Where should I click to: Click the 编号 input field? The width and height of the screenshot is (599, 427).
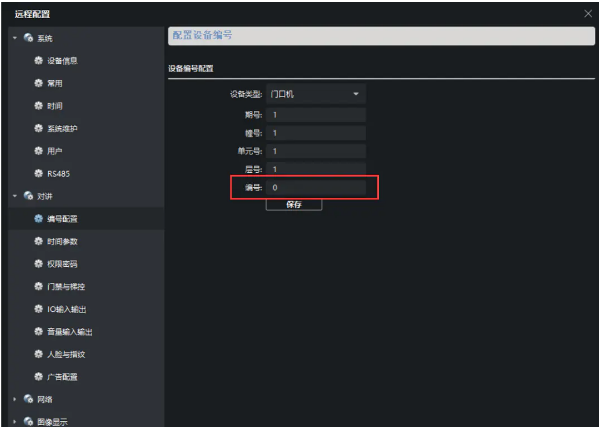316,188
